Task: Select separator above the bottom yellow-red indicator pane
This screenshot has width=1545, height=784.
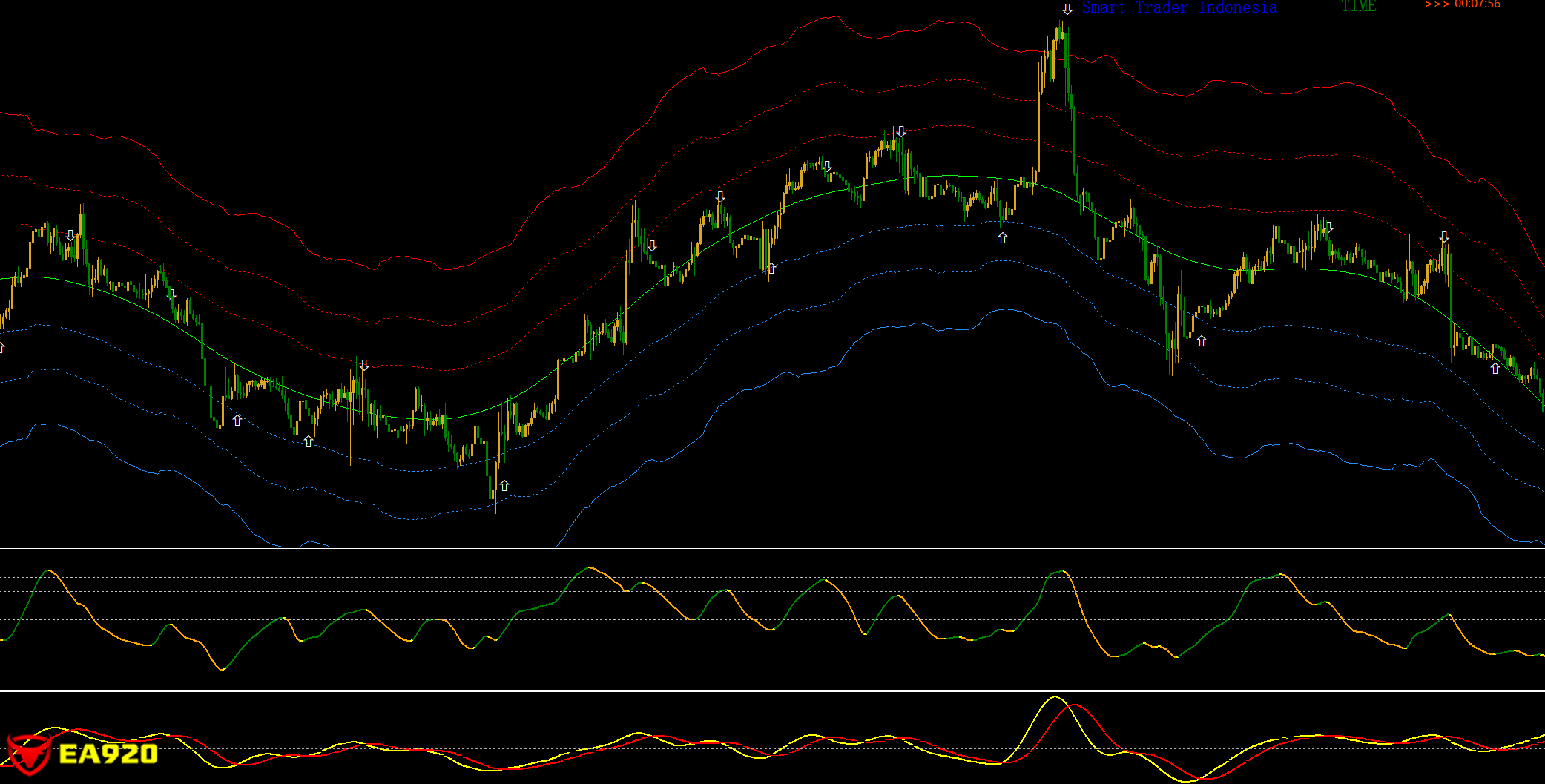Action: 771,691
